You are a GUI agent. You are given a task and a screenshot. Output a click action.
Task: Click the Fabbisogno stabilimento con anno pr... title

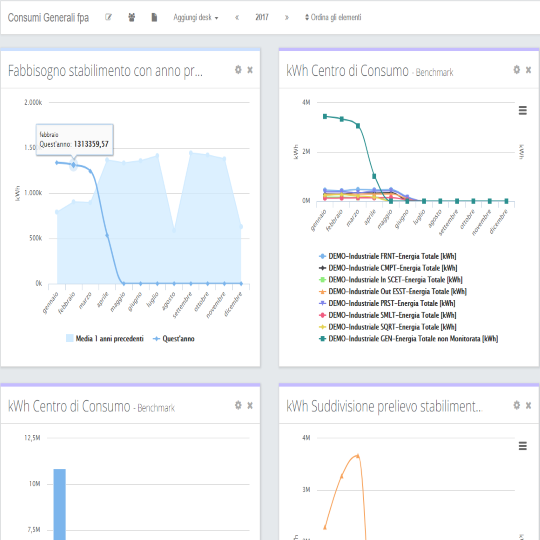click(x=105, y=71)
